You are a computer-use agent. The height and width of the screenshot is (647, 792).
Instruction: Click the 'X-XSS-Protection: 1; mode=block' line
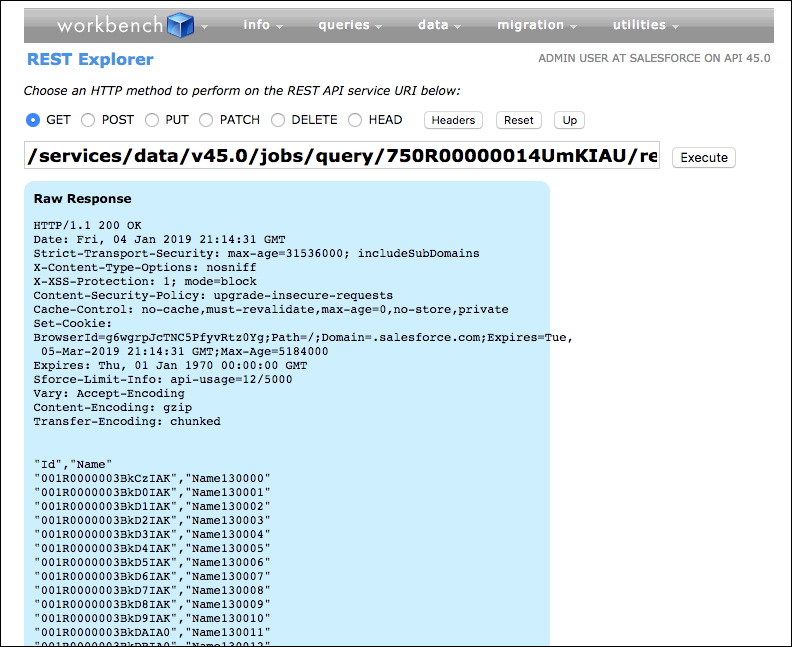click(145, 281)
